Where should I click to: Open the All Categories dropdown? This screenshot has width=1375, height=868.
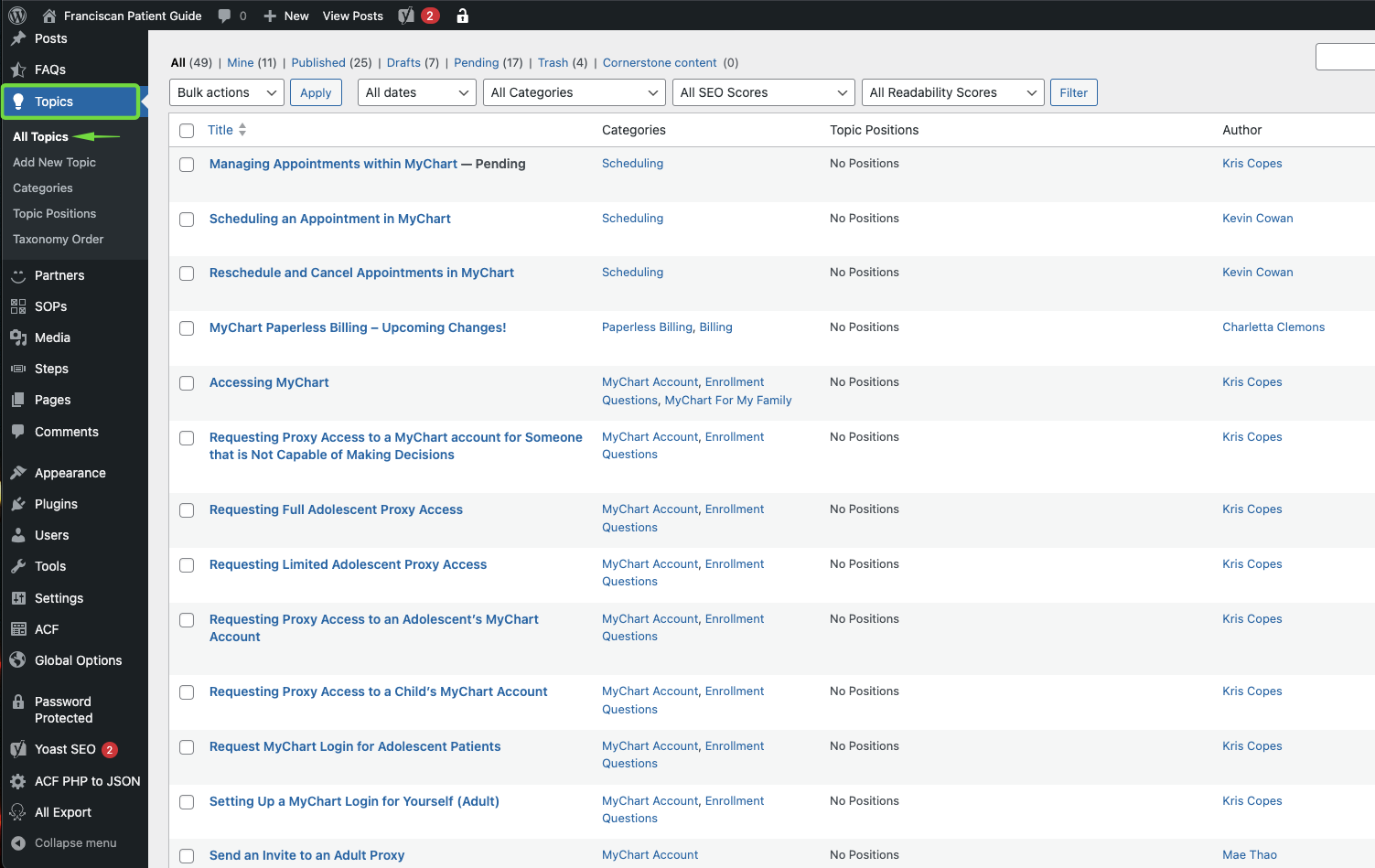pos(575,92)
